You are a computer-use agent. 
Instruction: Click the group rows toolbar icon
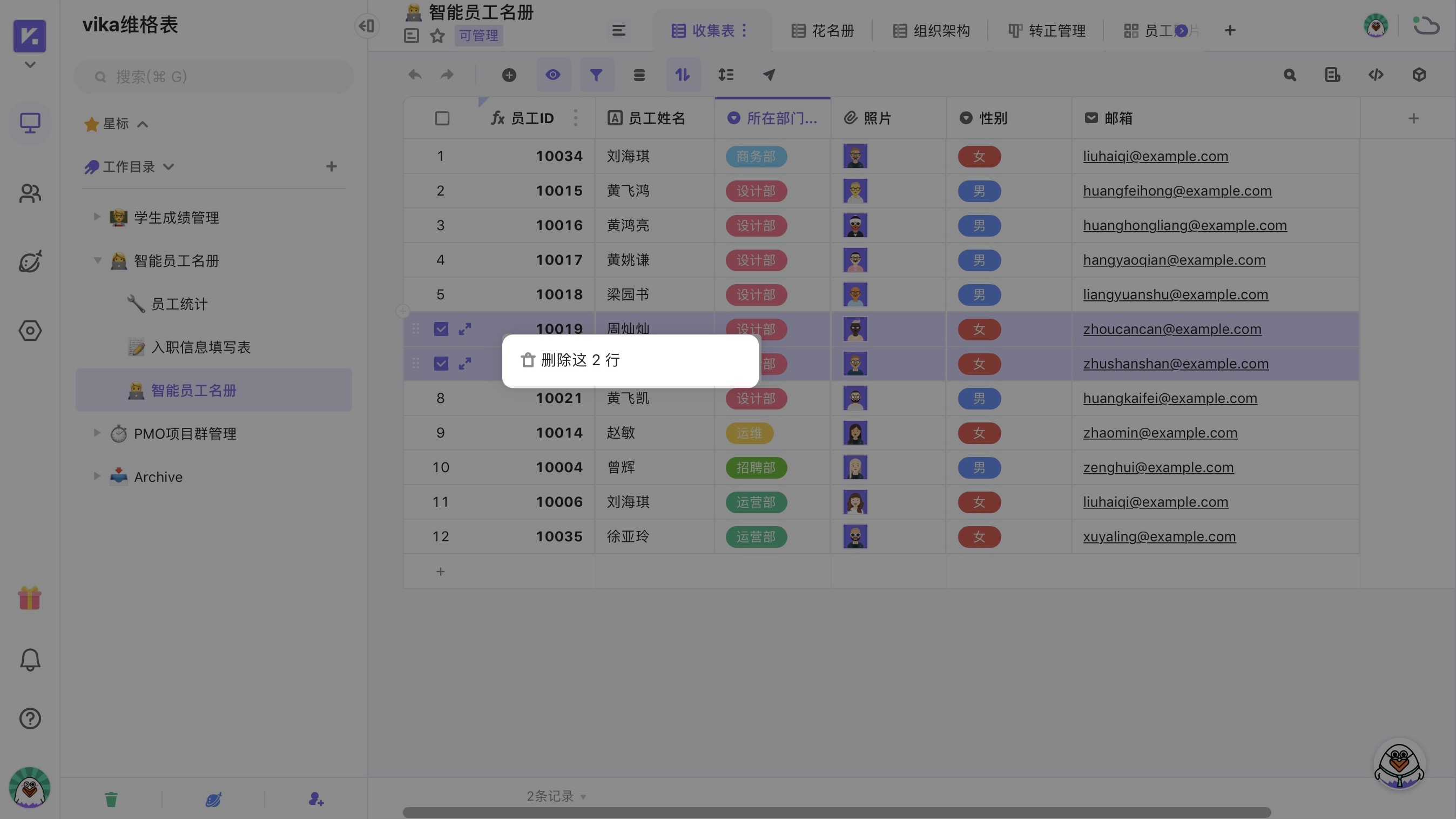(639, 74)
